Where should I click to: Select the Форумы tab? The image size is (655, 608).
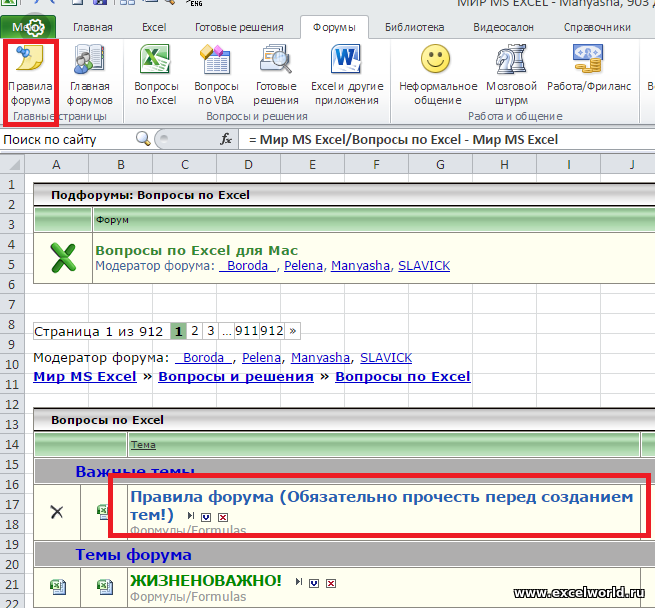pyautogui.click(x=334, y=28)
